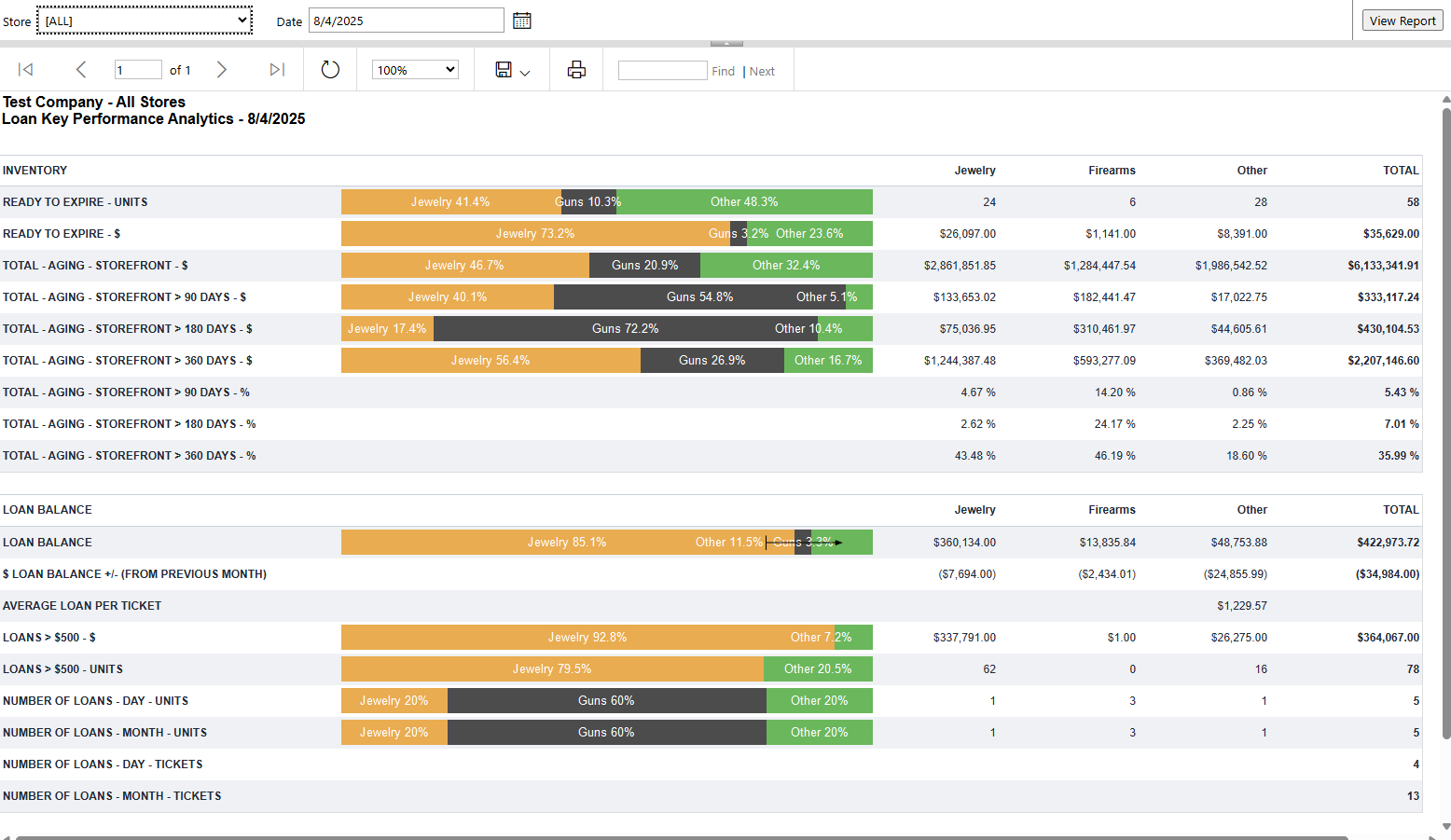Click TOTAL - AGING - STOREFRONT - $ label

[x=95, y=266]
